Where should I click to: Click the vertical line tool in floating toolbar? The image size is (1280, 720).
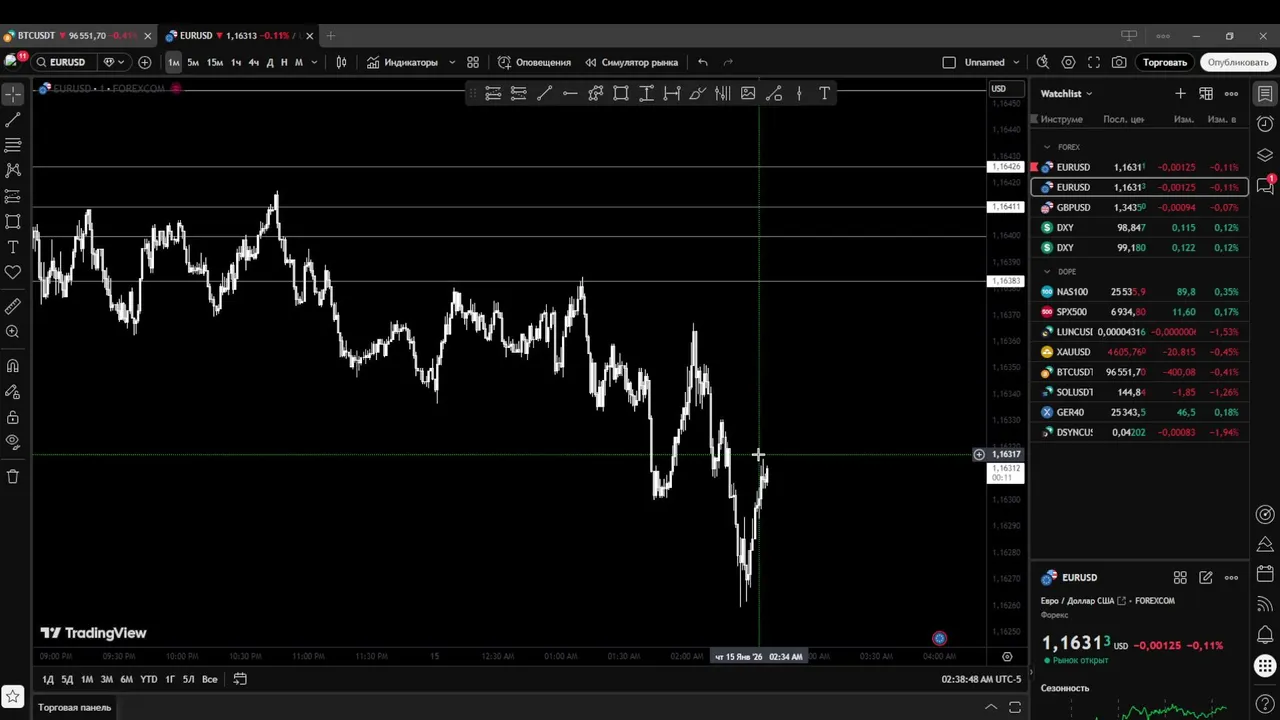coord(799,93)
